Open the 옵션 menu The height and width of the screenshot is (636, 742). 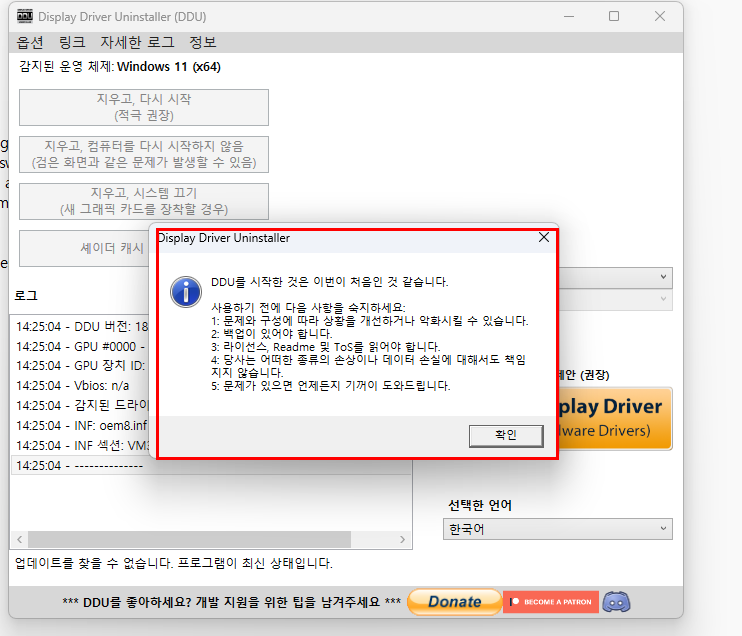[30, 43]
